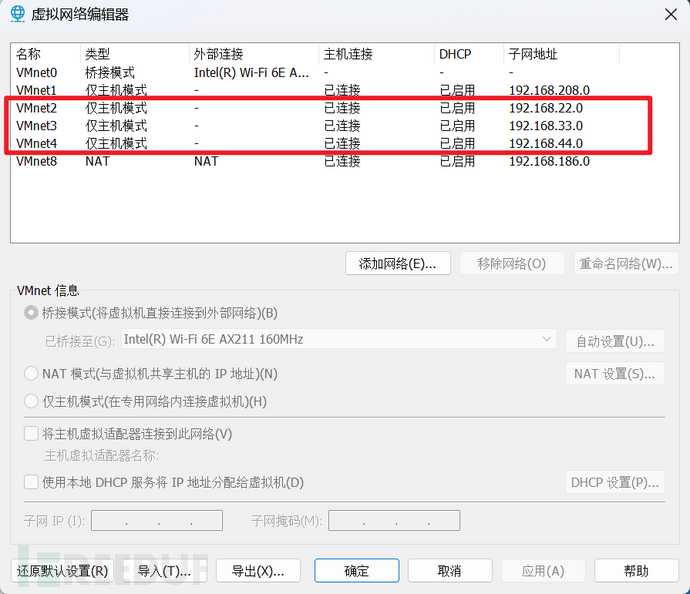Open the 已桥接至 adapter dropdown
The image size is (690, 594).
click(x=339, y=339)
